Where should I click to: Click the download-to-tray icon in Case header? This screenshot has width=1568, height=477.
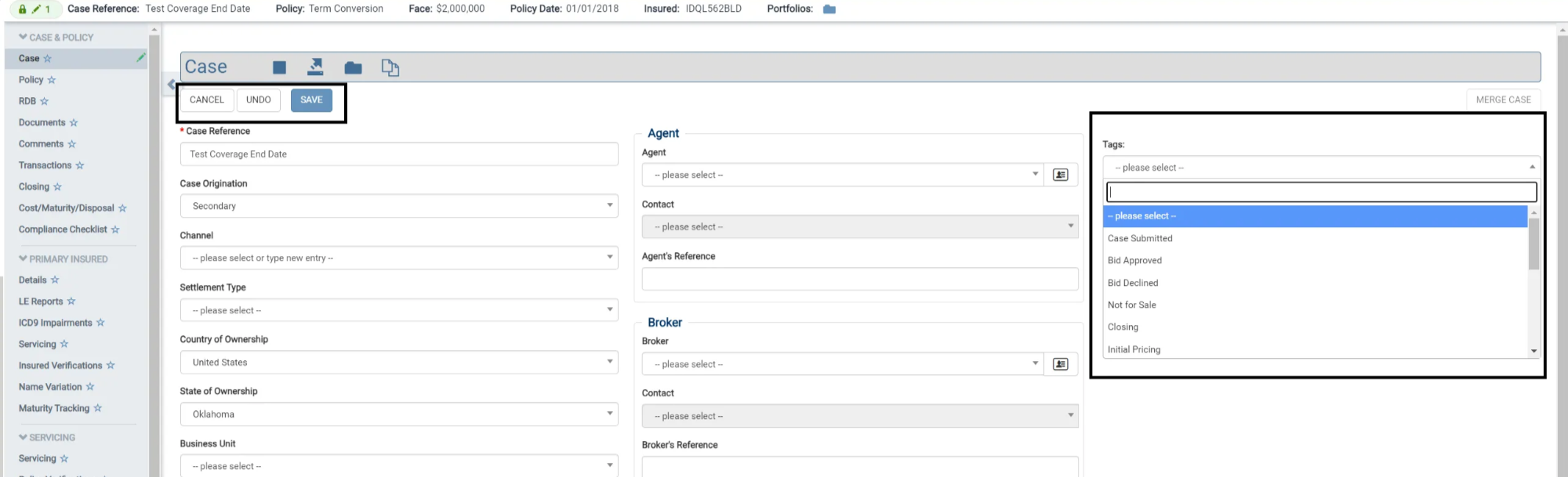315,67
